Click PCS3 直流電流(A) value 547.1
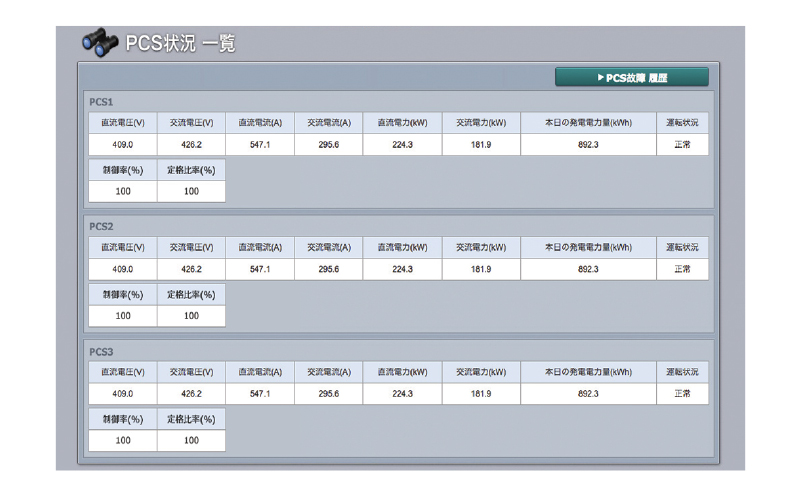800x500 pixels. [260, 394]
